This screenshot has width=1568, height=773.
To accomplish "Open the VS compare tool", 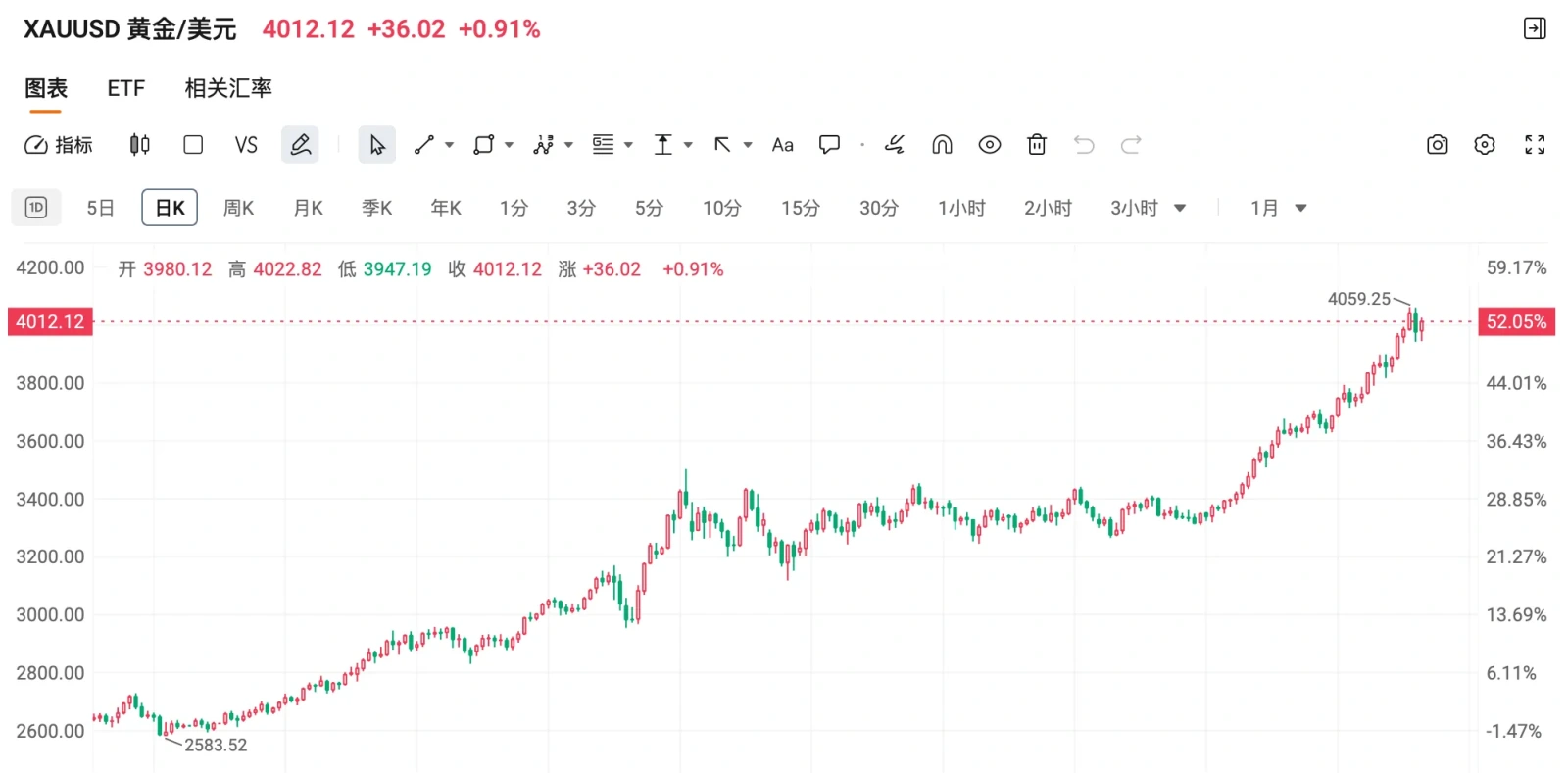I will click(x=246, y=144).
